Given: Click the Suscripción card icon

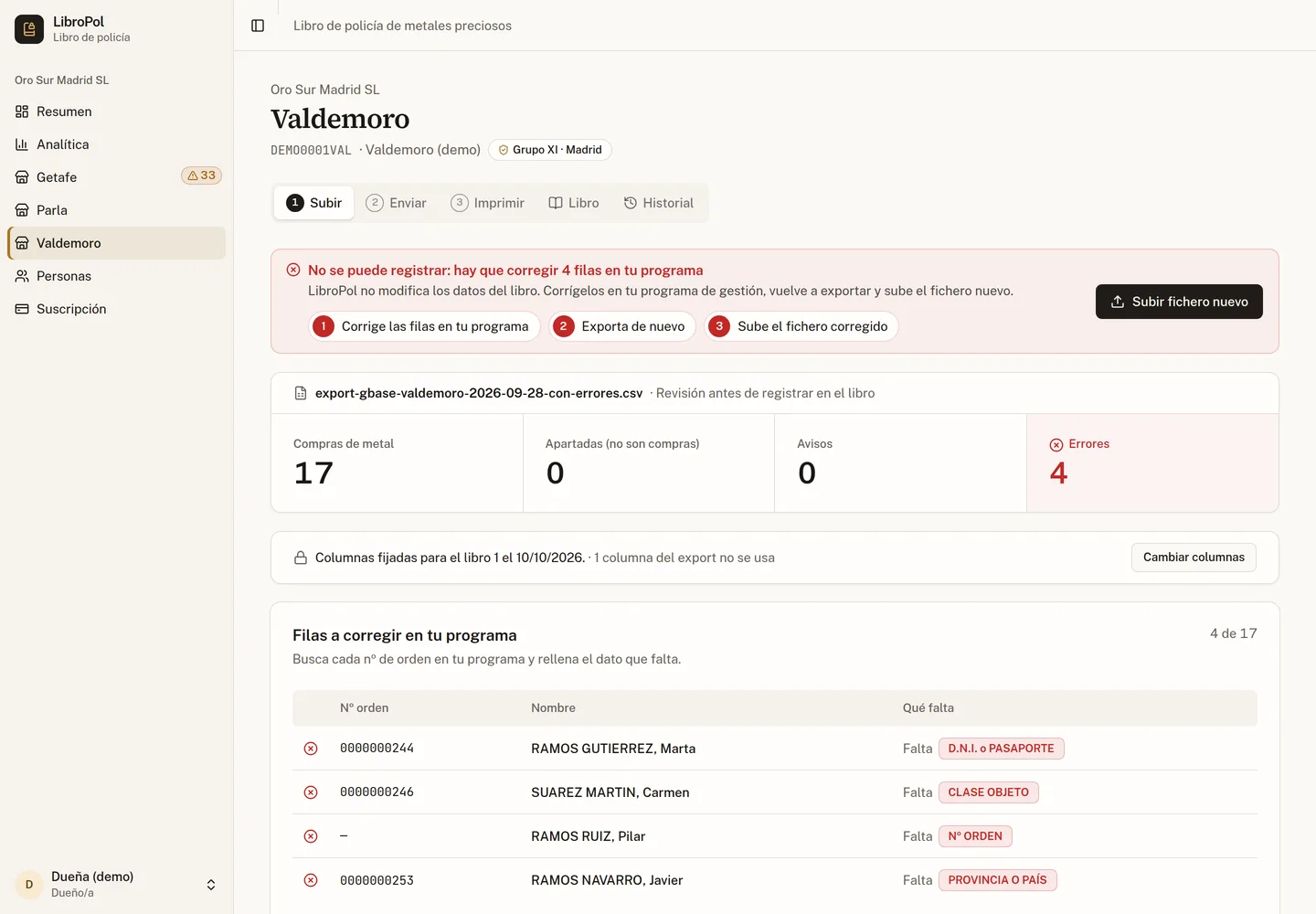Looking at the screenshot, I should tap(22, 309).
